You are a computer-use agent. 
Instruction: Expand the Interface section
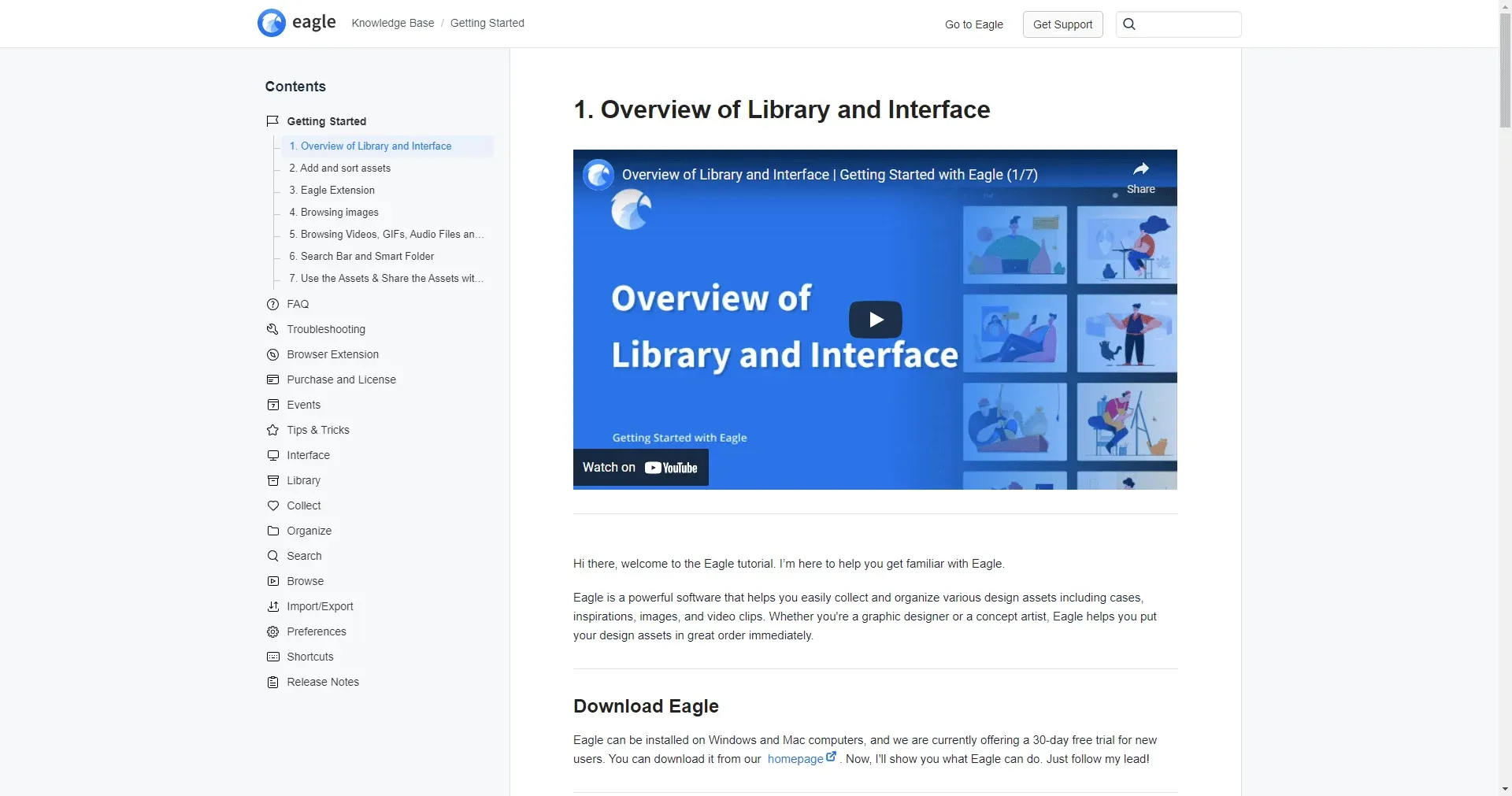(x=308, y=455)
